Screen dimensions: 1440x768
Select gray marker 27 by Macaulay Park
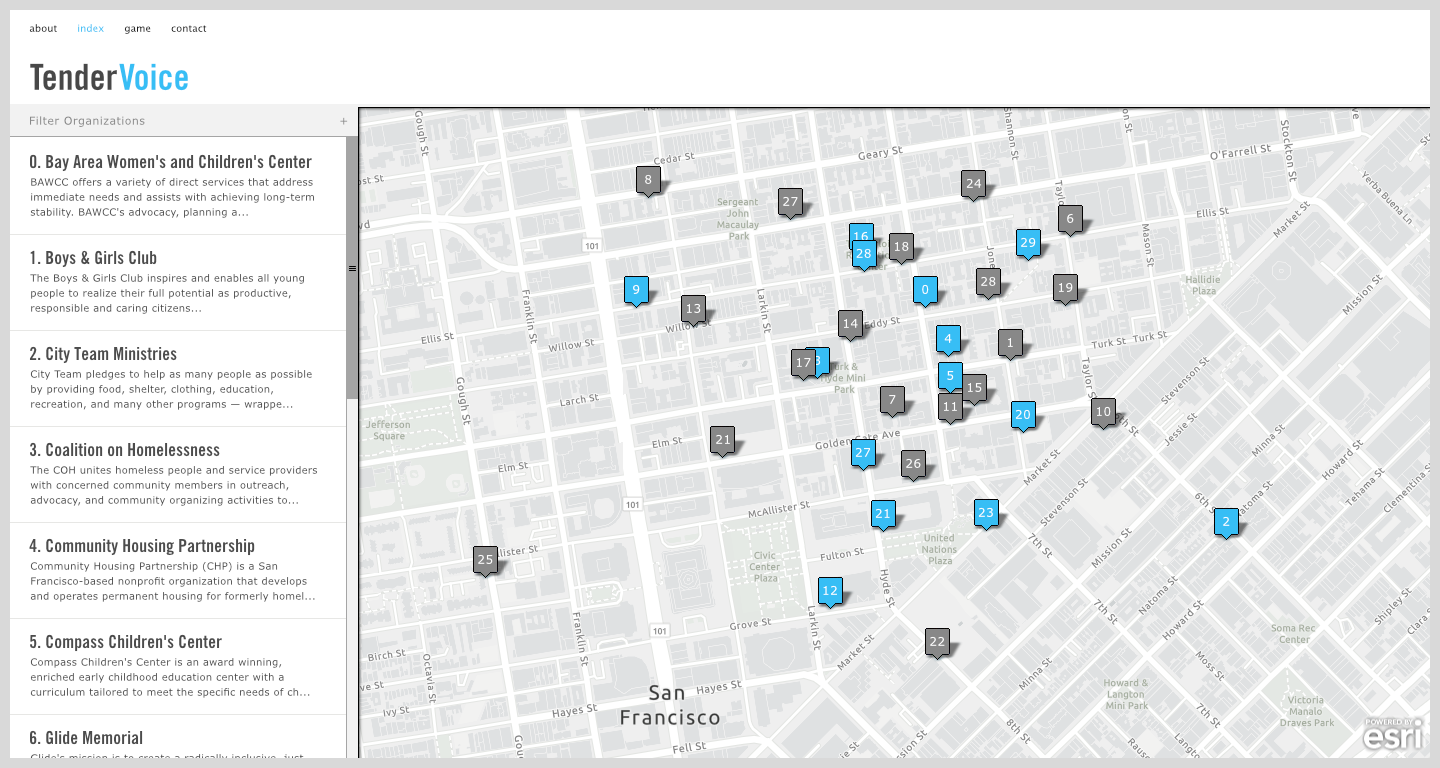click(790, 202)
